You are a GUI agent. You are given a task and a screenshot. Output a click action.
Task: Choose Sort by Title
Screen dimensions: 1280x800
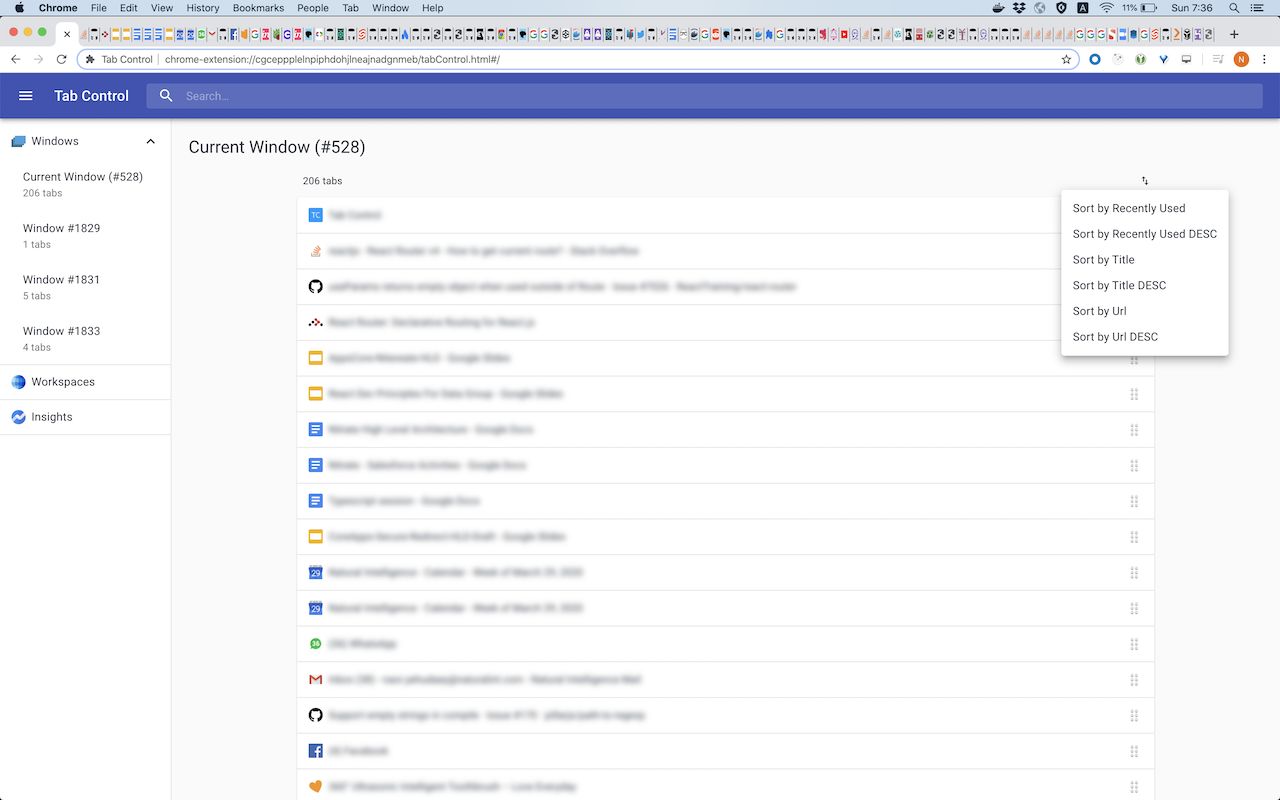[1145, 260]
